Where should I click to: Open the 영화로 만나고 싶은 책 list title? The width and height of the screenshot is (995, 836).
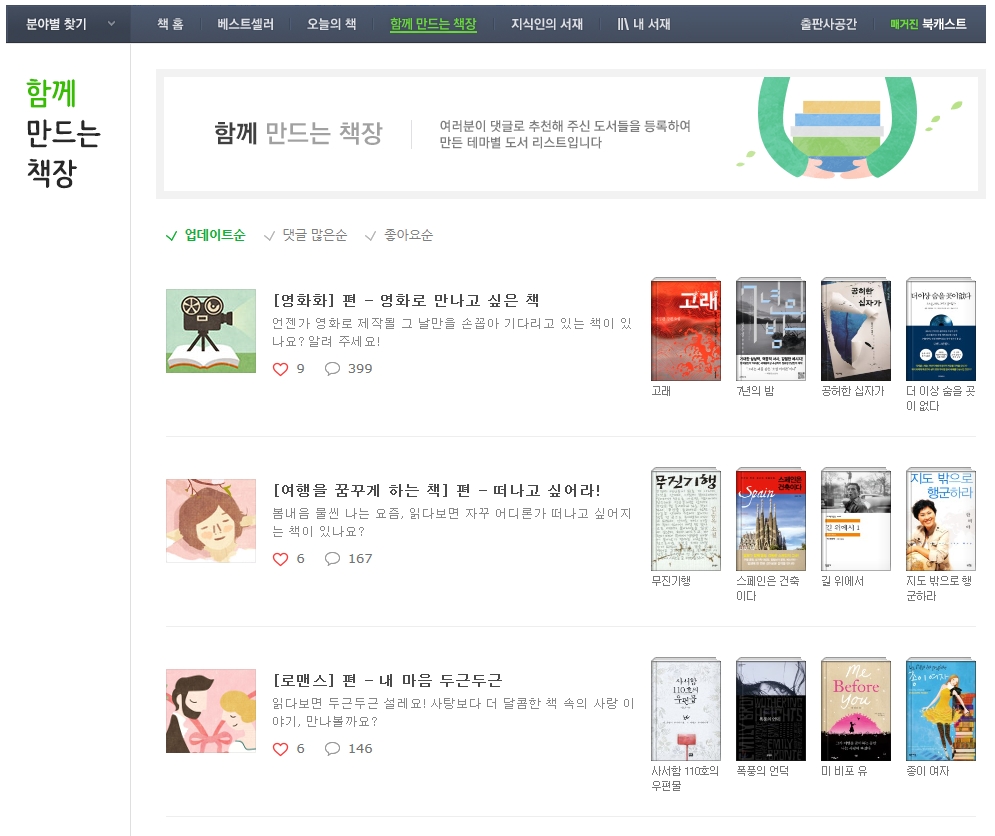pyautogui.click(x=406, y=300)
